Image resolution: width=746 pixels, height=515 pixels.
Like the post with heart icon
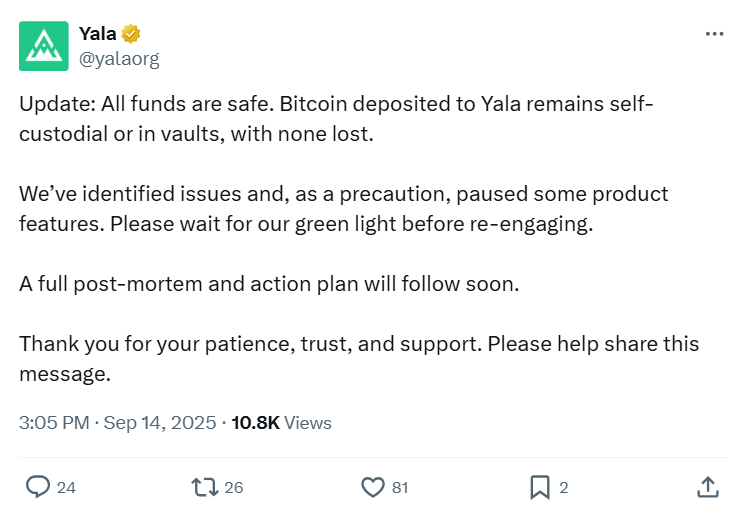click(372, 487)
